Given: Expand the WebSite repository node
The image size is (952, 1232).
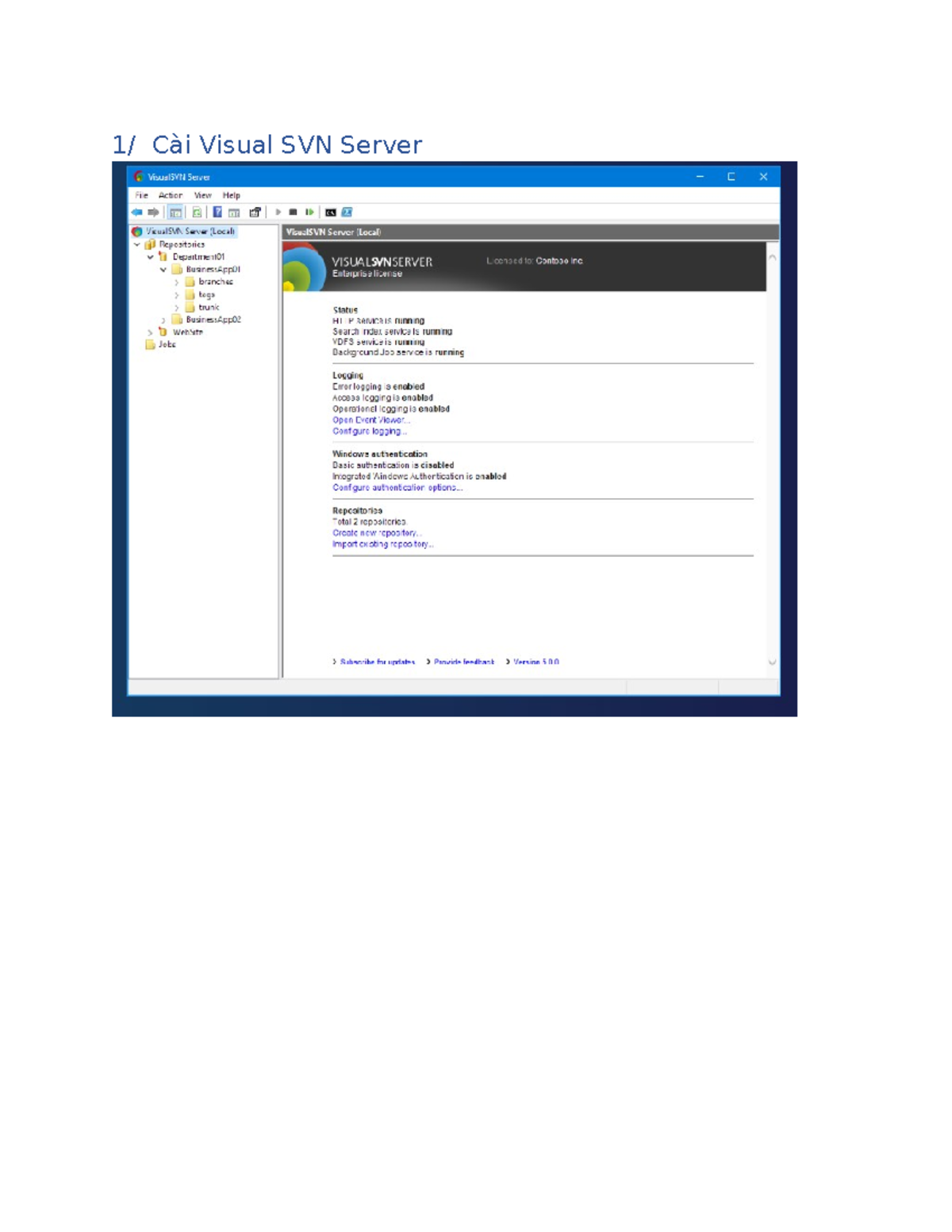Looking at the screenshot, I should click(149, 332).
